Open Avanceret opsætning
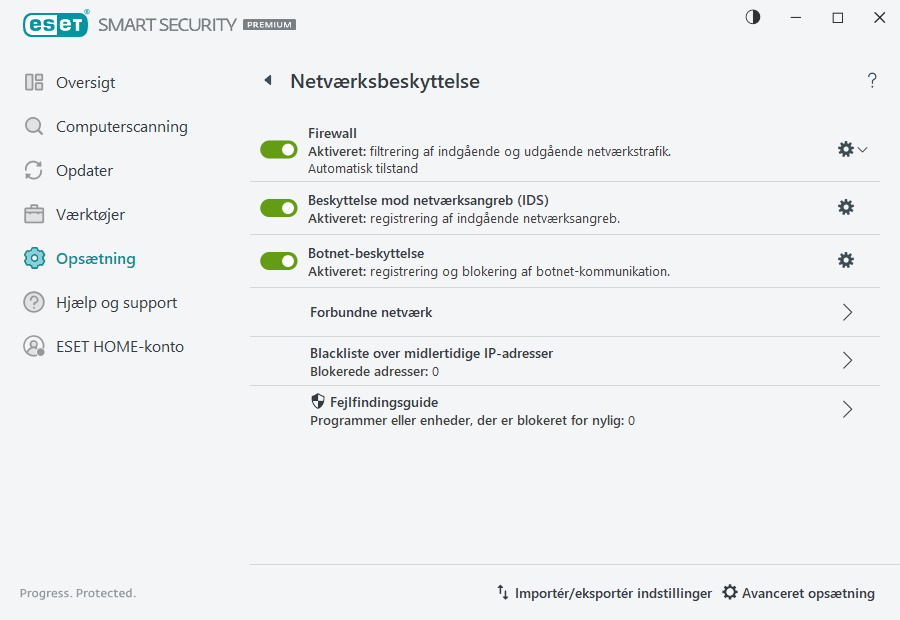This screenshot has width=900, height=620. coord(798,592)
